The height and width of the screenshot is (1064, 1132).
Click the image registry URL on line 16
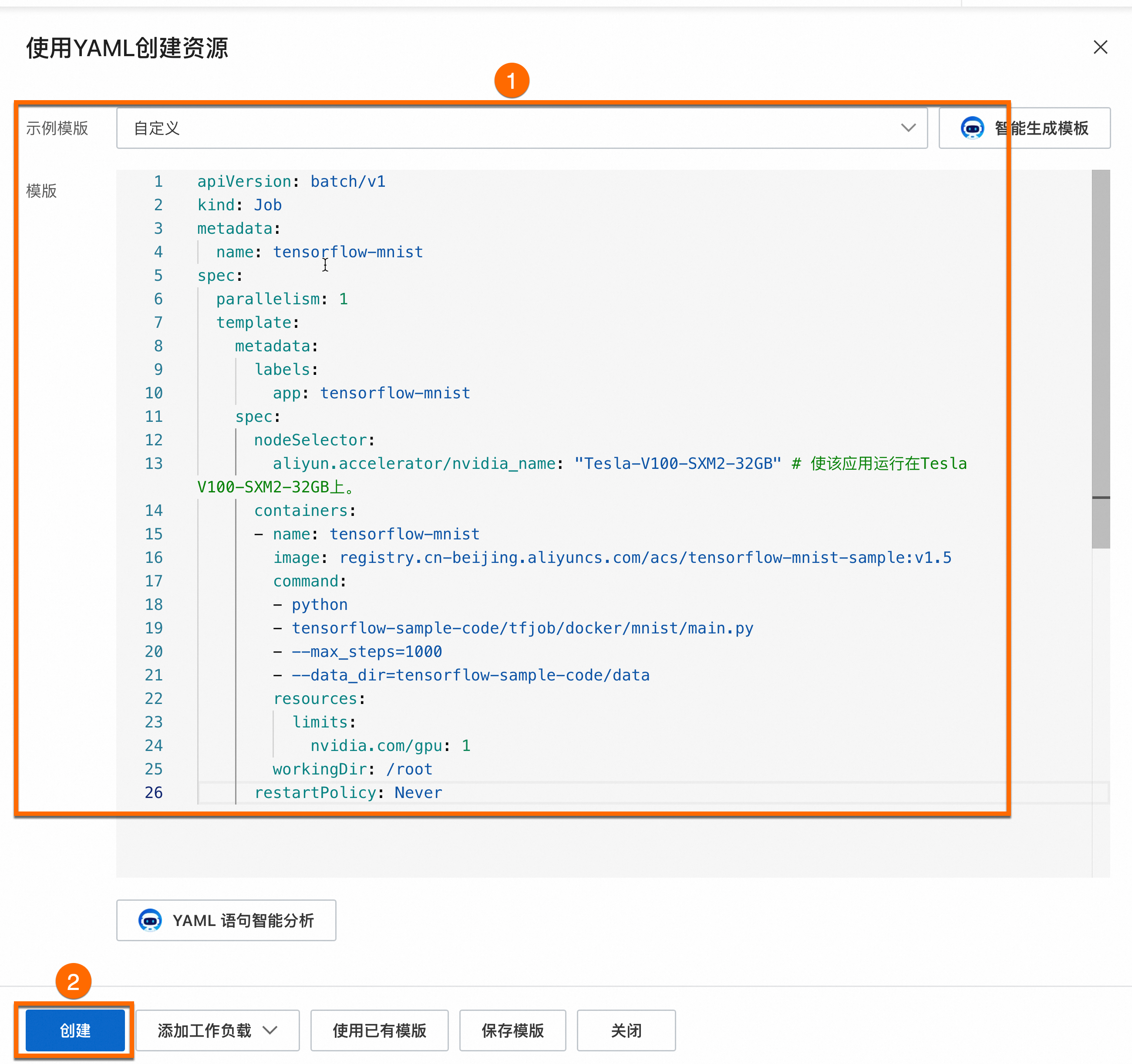point(644,557)
